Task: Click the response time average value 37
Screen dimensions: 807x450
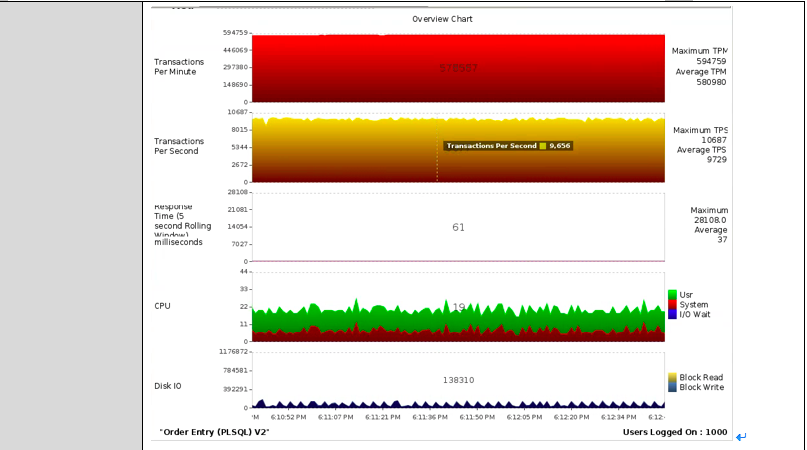Action: point(722,239)
